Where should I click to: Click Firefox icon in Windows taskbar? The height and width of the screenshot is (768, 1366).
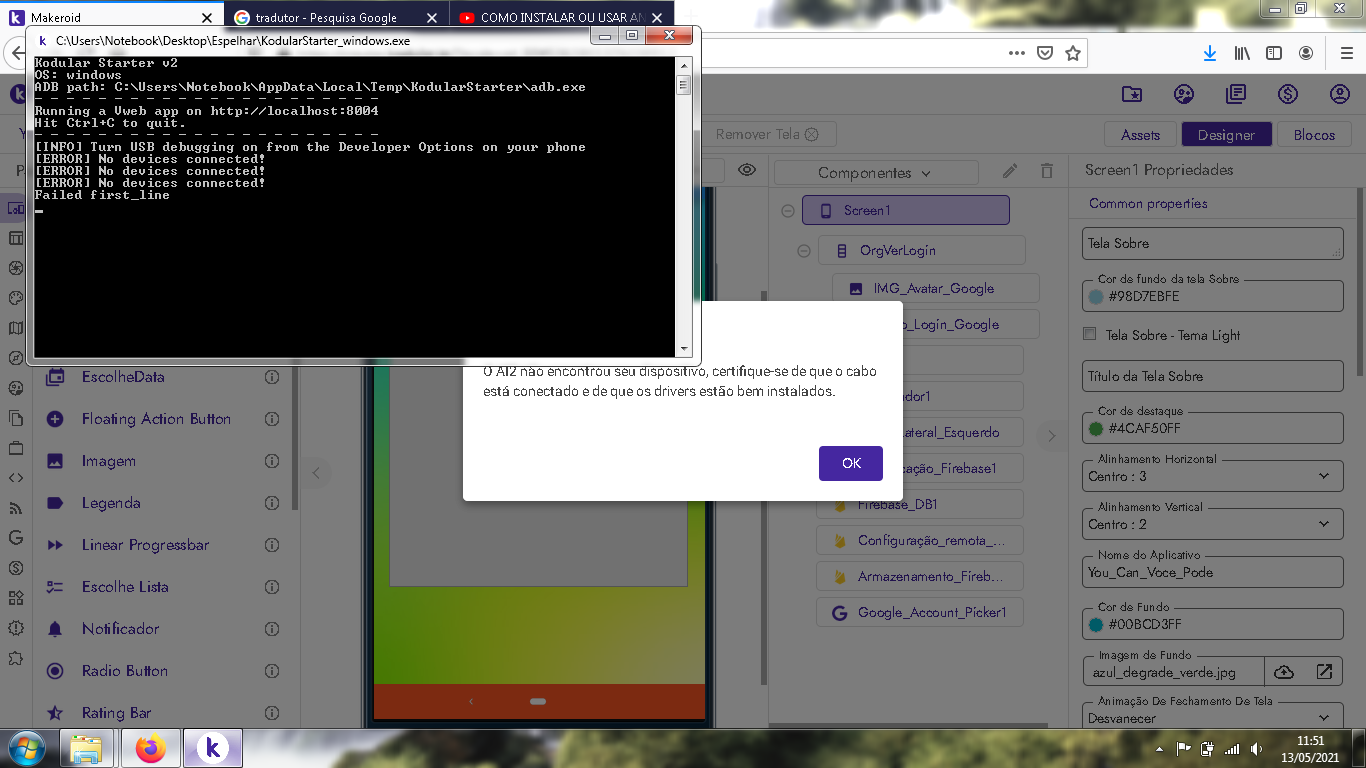click(150, 748)
